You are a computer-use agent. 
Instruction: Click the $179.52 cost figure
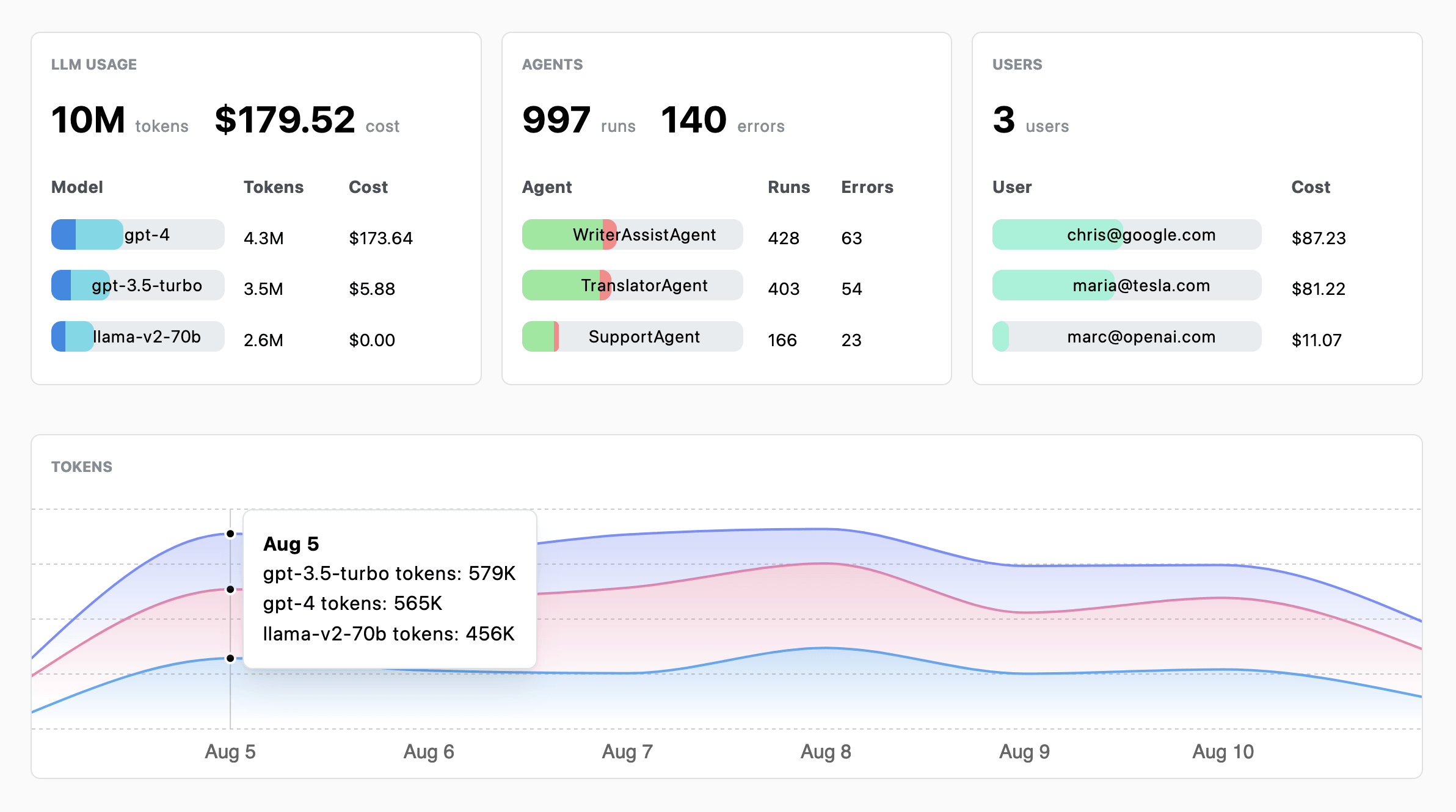(x=285, y=120)
